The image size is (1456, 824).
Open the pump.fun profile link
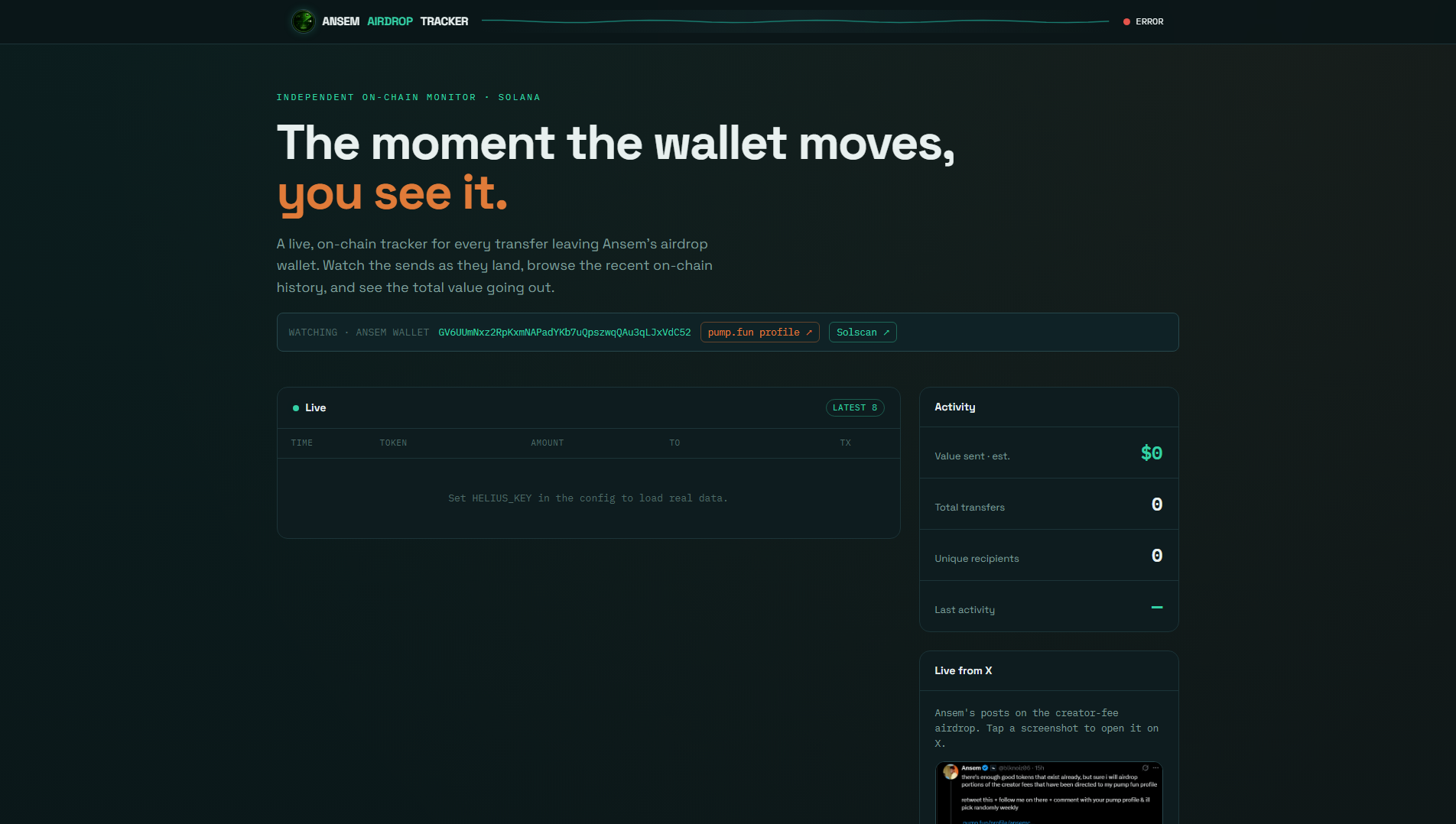coord(759,333)
